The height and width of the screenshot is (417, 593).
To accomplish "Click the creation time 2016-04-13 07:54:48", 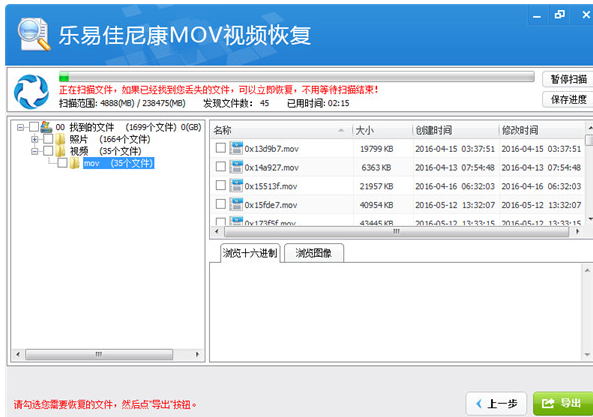I will (455, 167).
